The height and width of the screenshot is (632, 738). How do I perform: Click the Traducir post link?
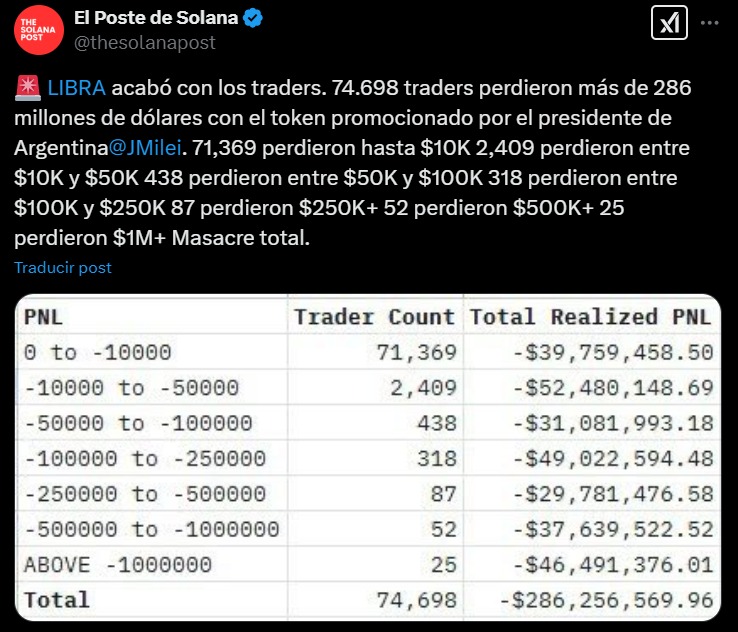pos(63,268)
